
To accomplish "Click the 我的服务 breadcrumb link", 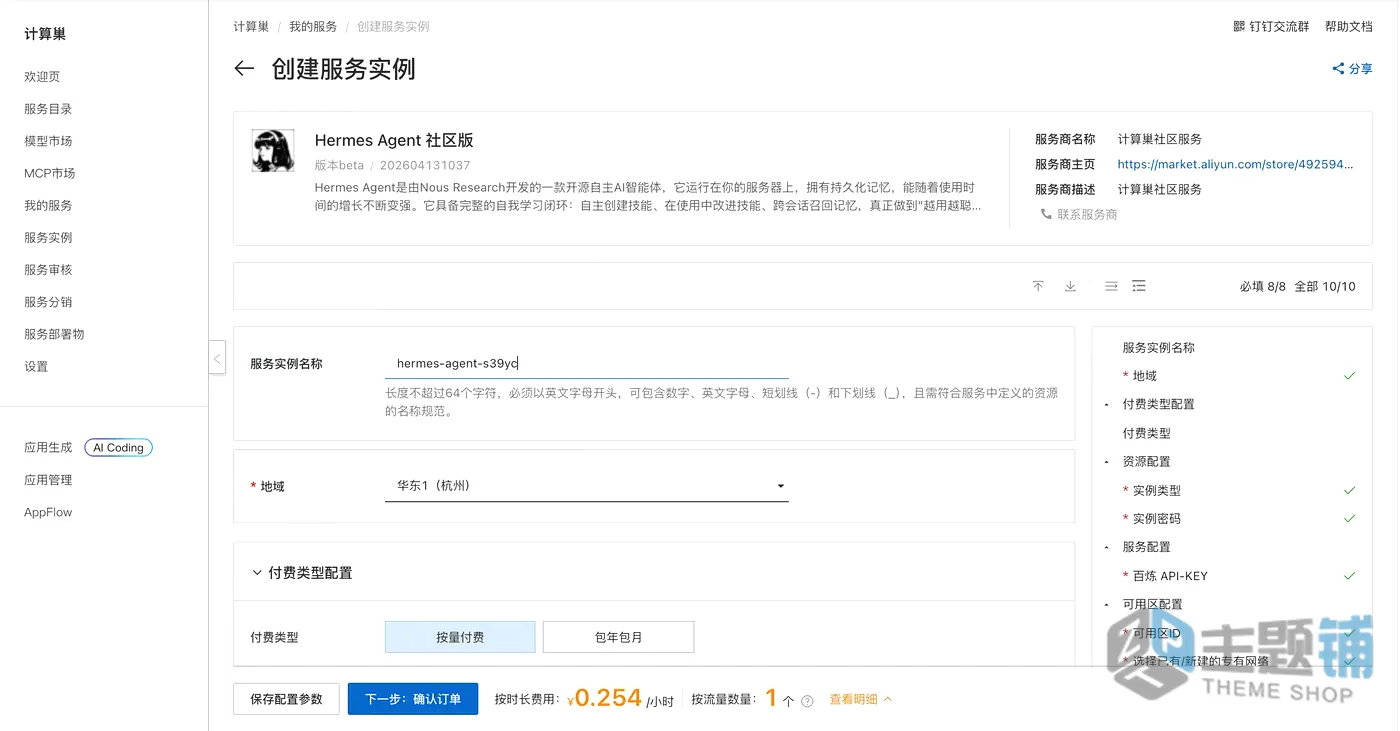I will [x=313, y=27].
